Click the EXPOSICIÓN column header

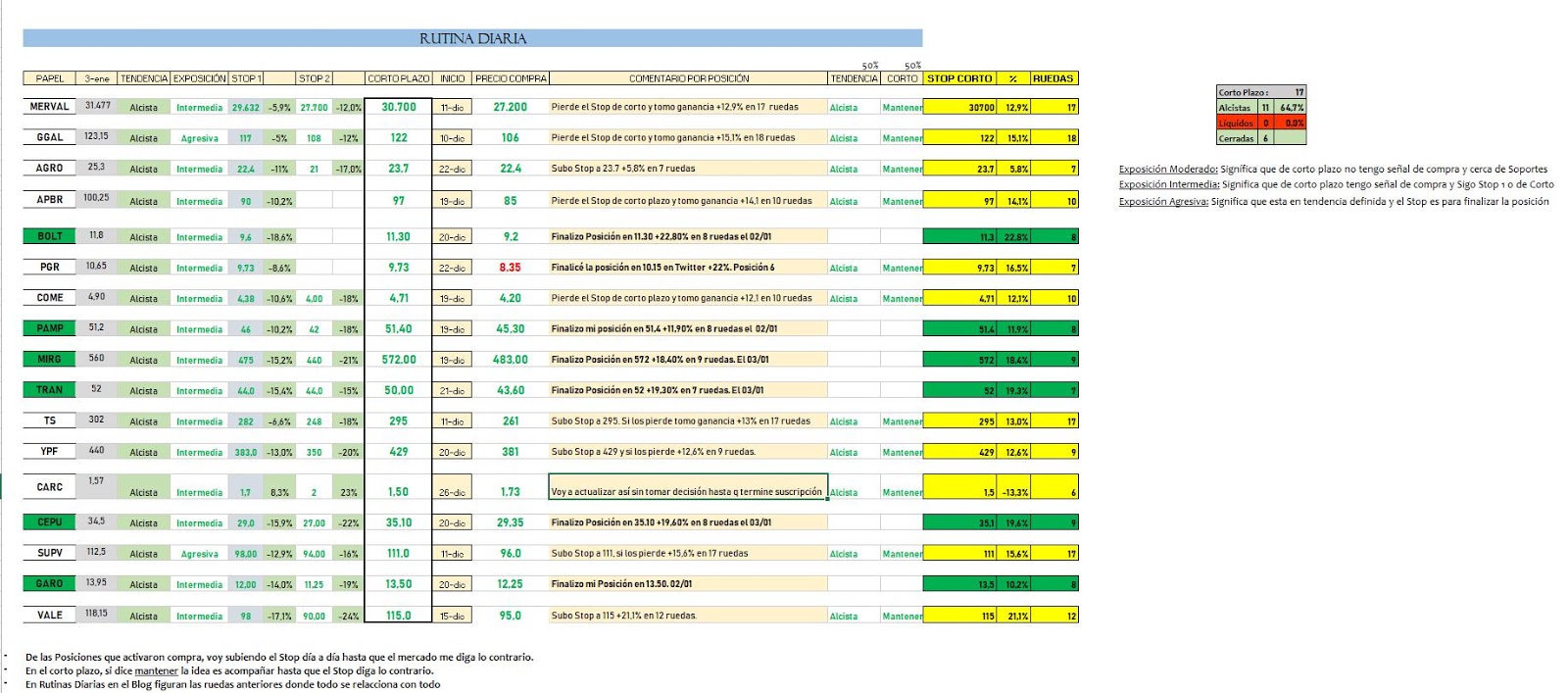point(200,78)
